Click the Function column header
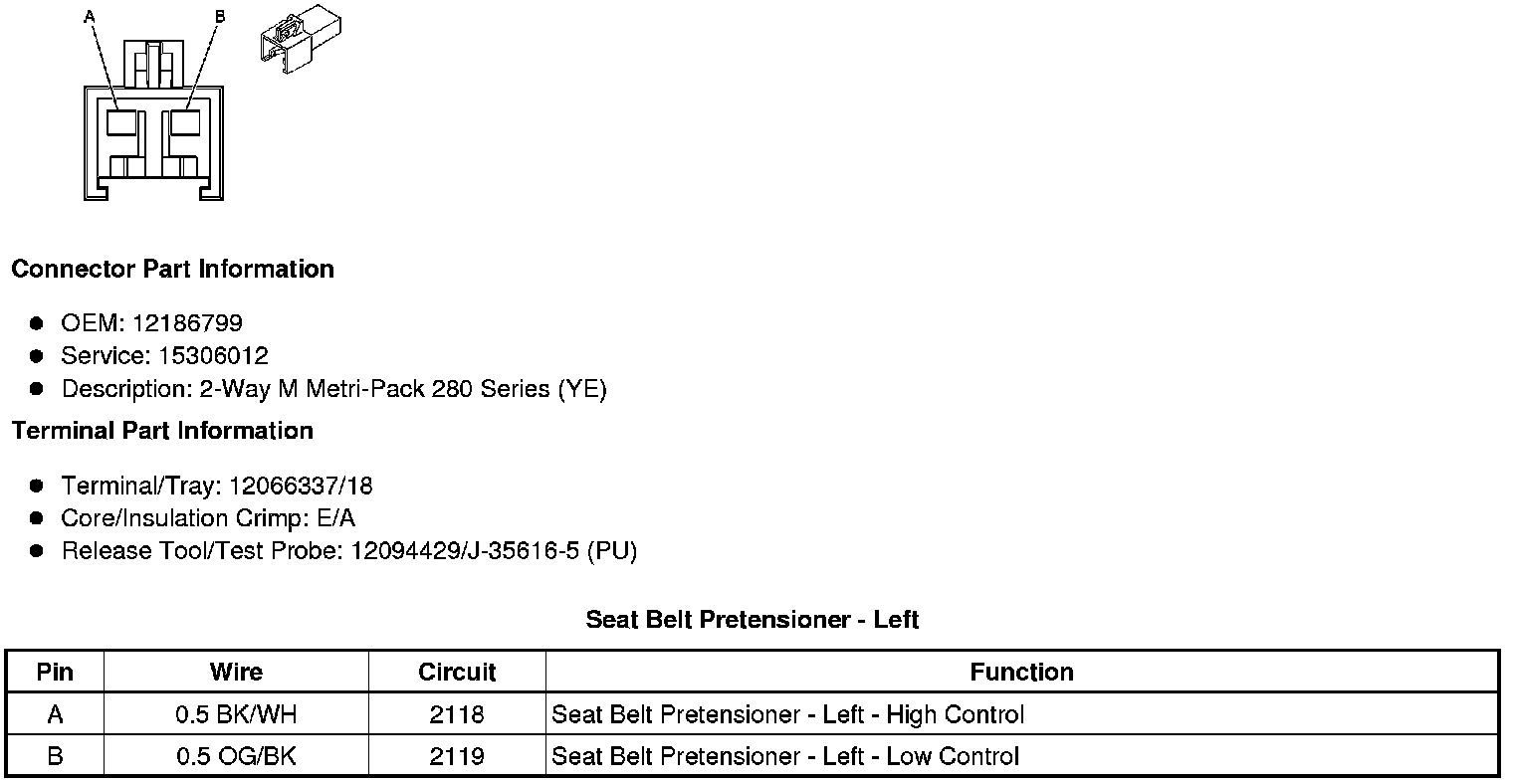Viewport: 1513px width, 784px height. click(x=1021, y=672)
